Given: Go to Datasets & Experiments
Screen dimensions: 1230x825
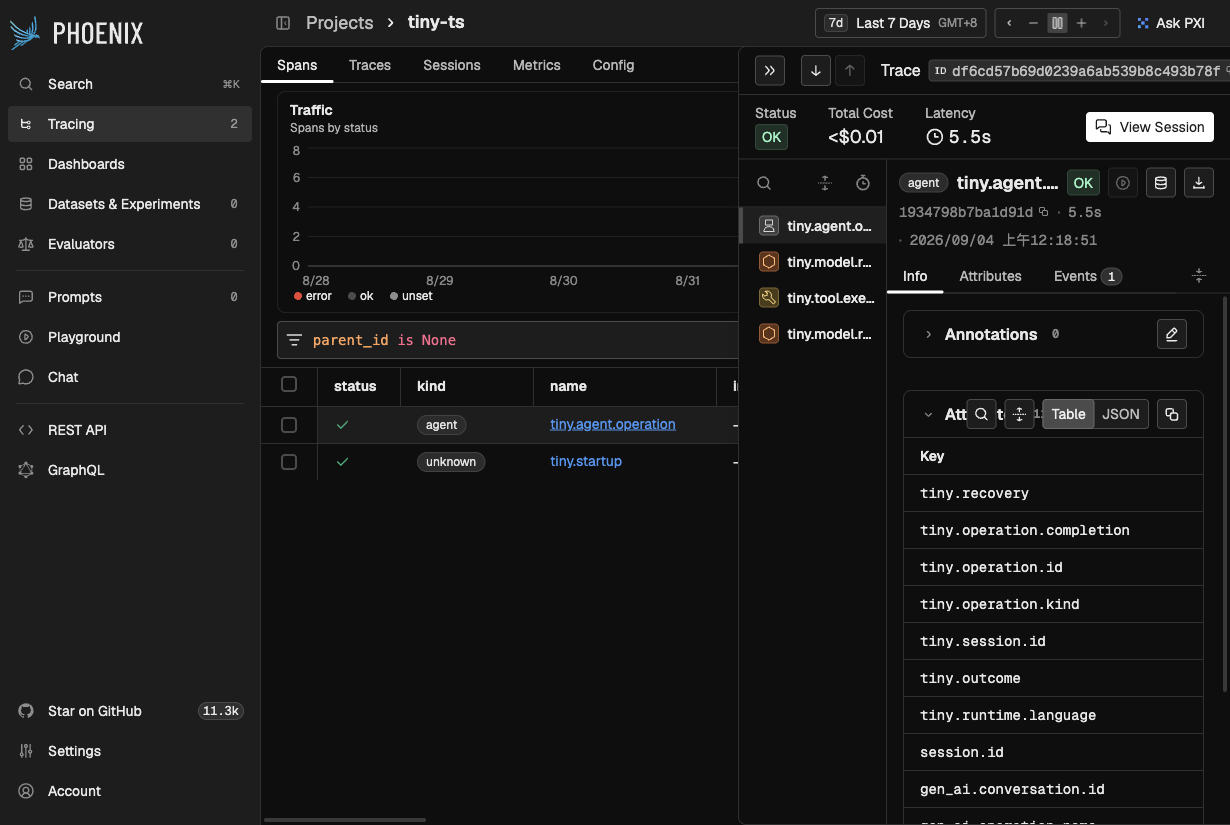Looking at the screenshot, I should click(x=130, y=204).
